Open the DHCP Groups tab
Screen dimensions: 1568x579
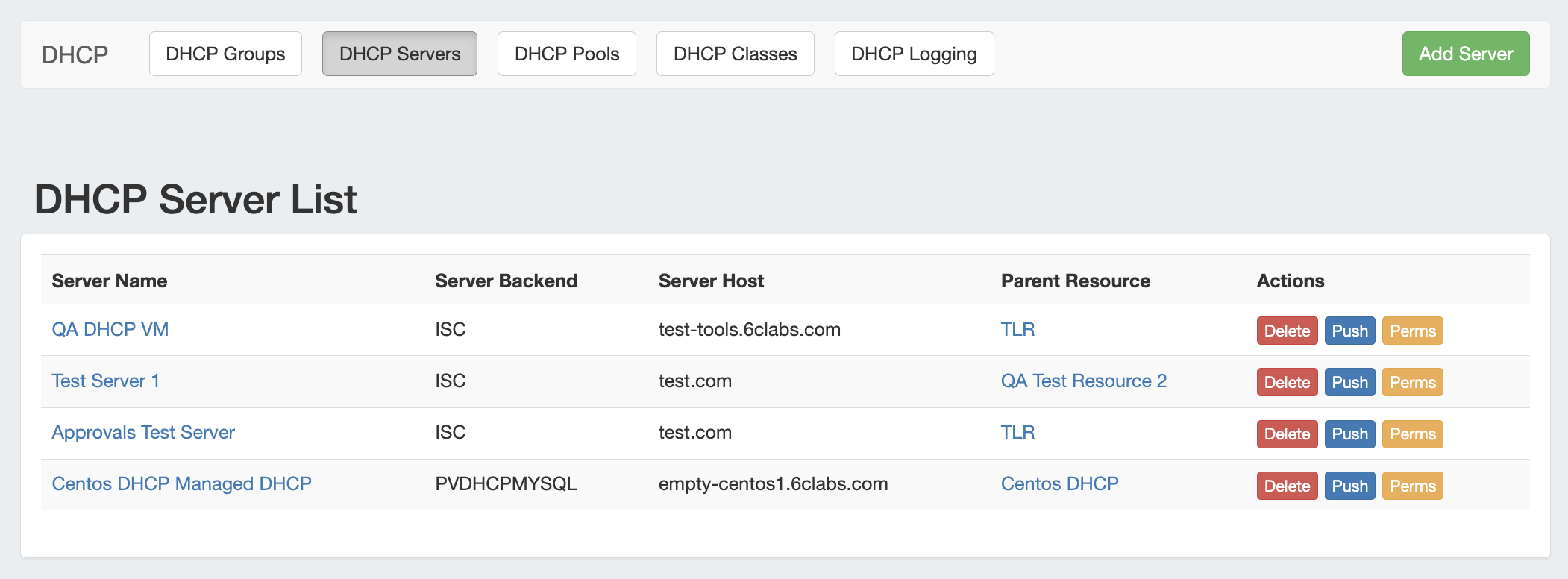click(225, 54)
